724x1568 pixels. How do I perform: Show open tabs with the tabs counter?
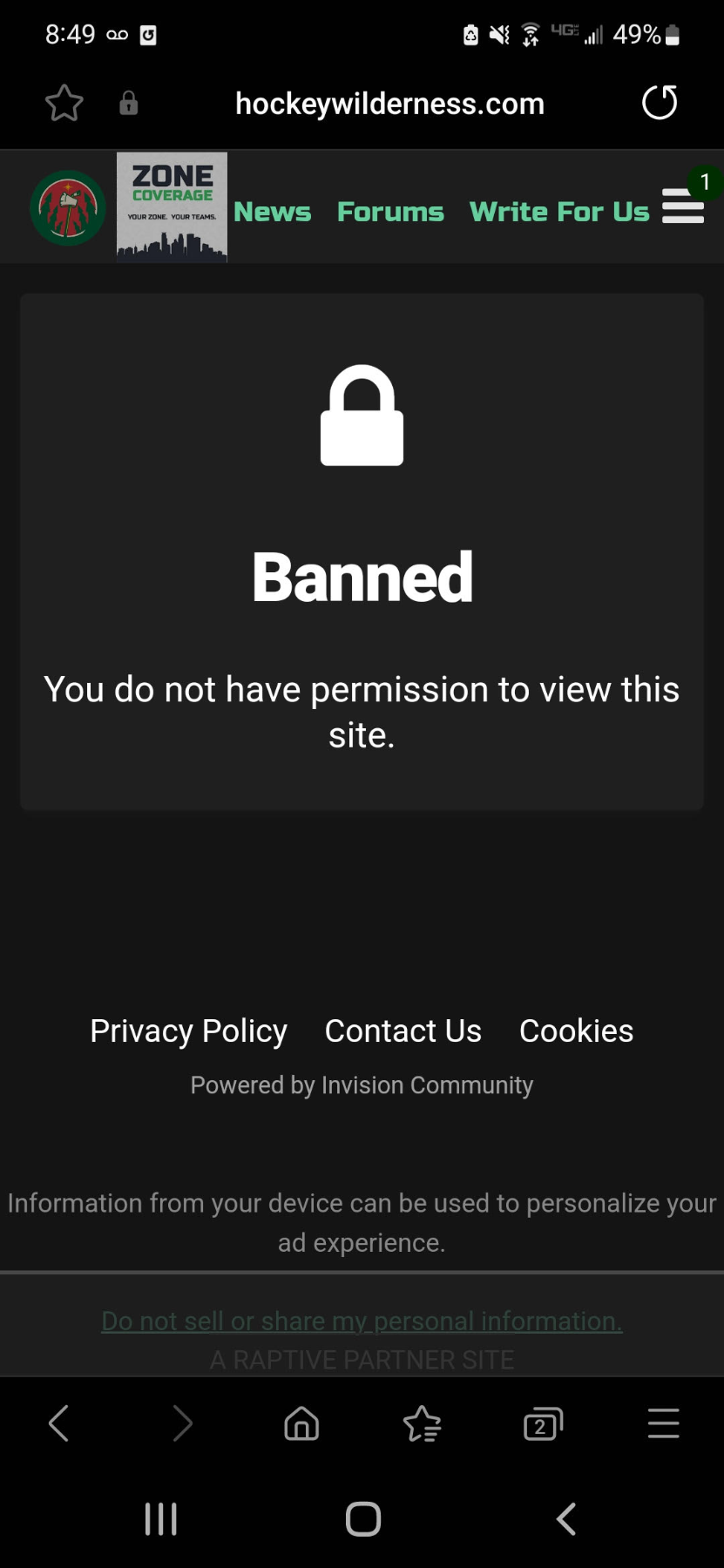click(x=543, y=1423)
